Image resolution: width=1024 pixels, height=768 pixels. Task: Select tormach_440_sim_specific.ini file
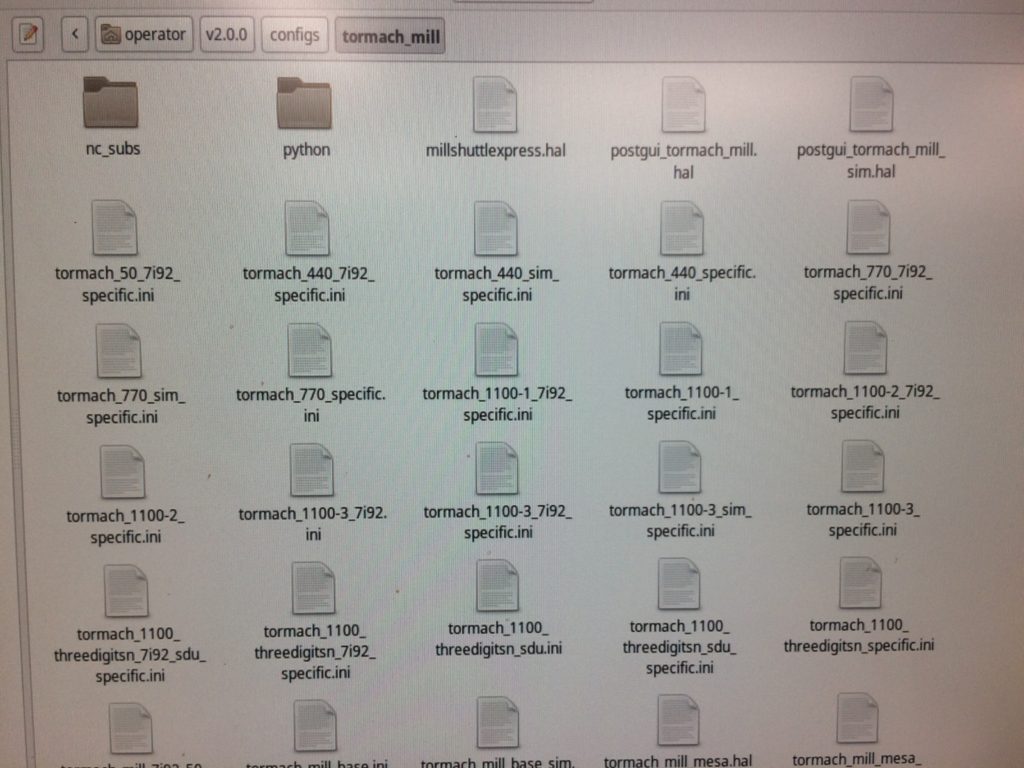[x=496, y=253]
